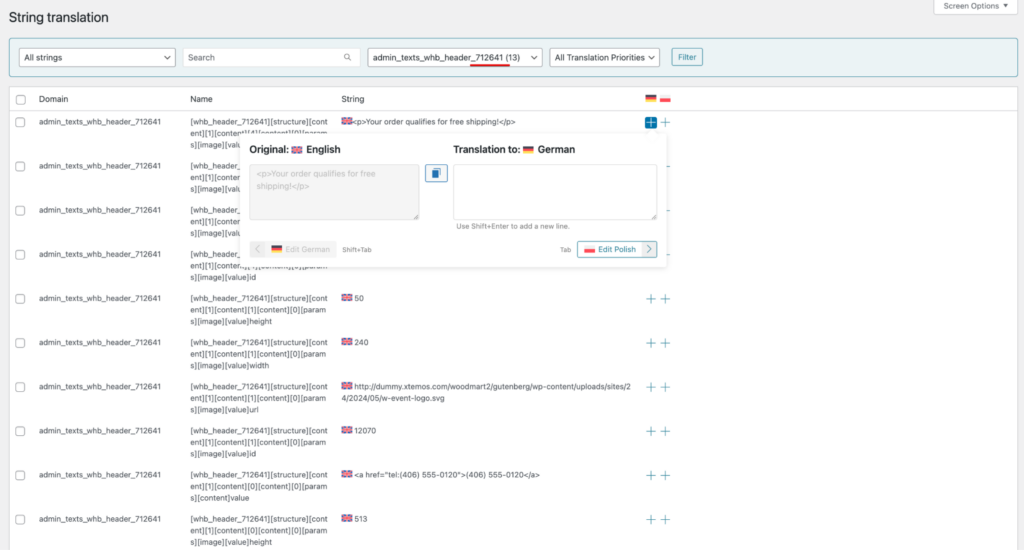Add Polish translation for string 12070
1024x550 pixels.
(x=665, y=431)
